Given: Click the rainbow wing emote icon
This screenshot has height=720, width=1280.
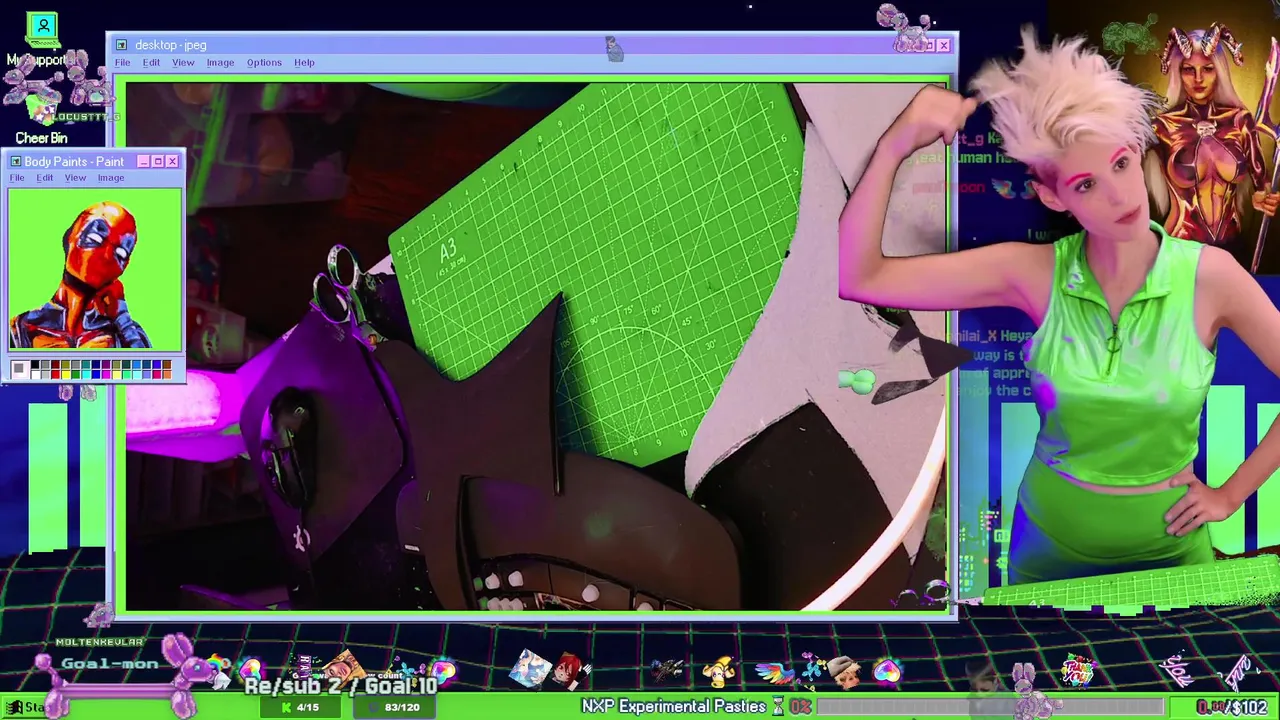Looking at the screenshot, I should pyautogui.click(x=774, y=674).
